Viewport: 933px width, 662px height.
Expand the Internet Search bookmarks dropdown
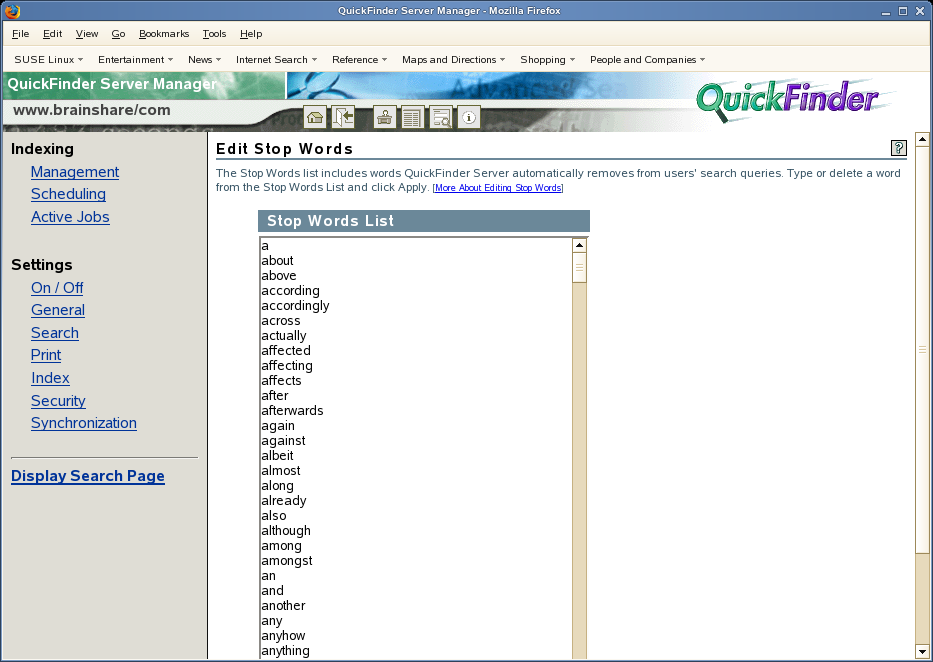(277, 59)
